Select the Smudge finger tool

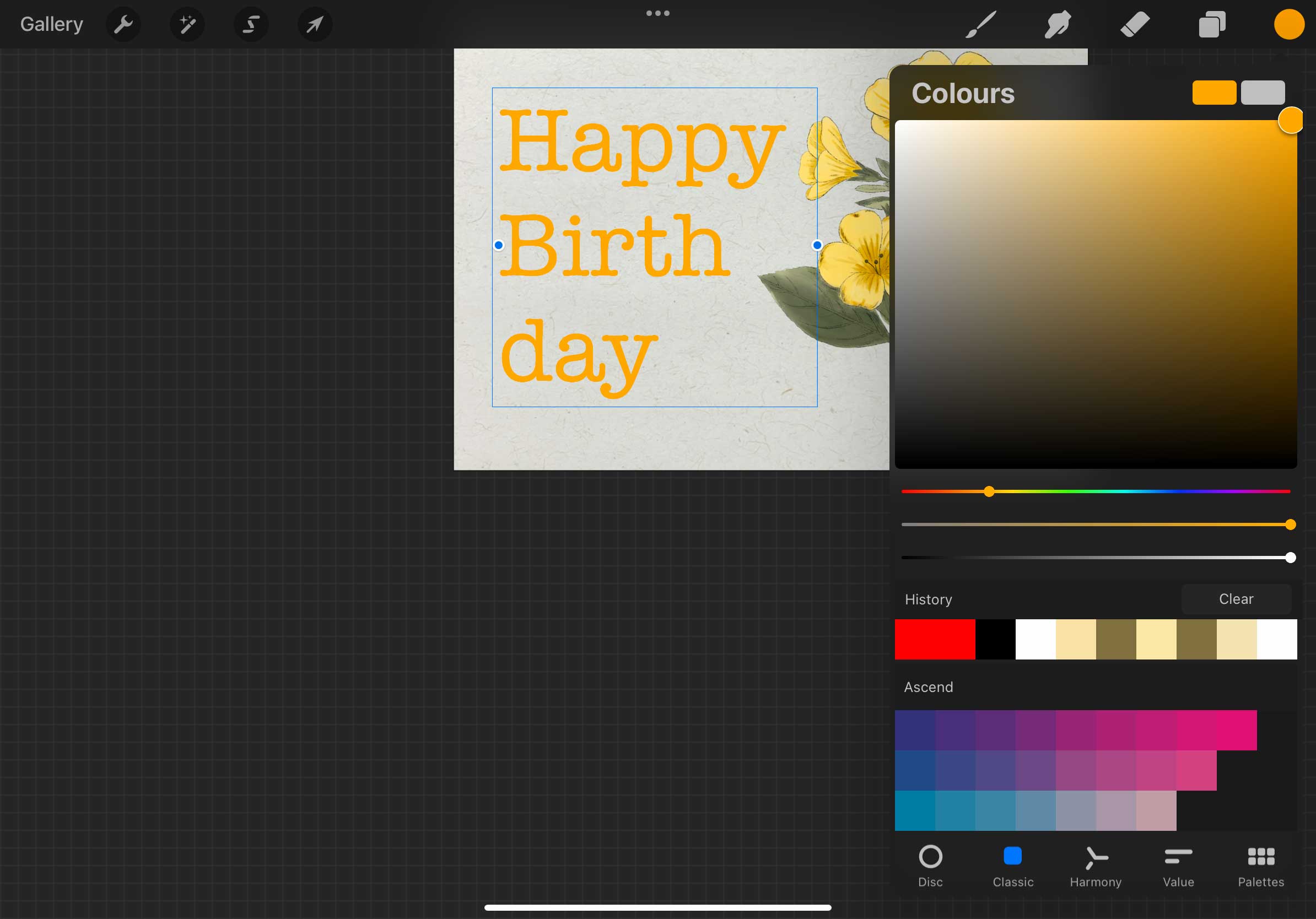(x=1057, y=25)
